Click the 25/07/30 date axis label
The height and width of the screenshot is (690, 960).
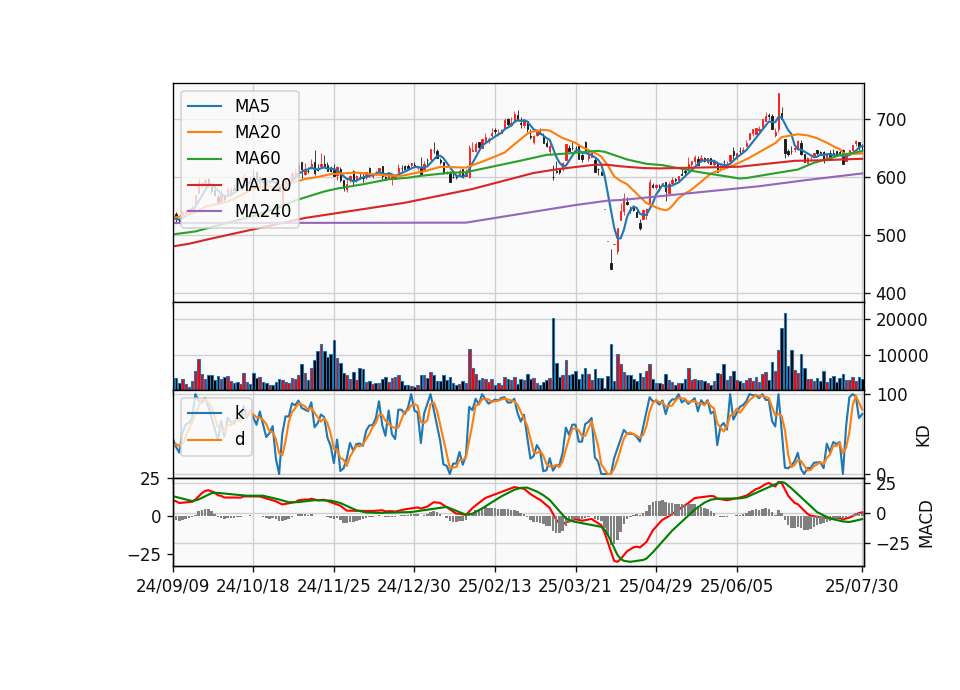[x=862, y=586]
